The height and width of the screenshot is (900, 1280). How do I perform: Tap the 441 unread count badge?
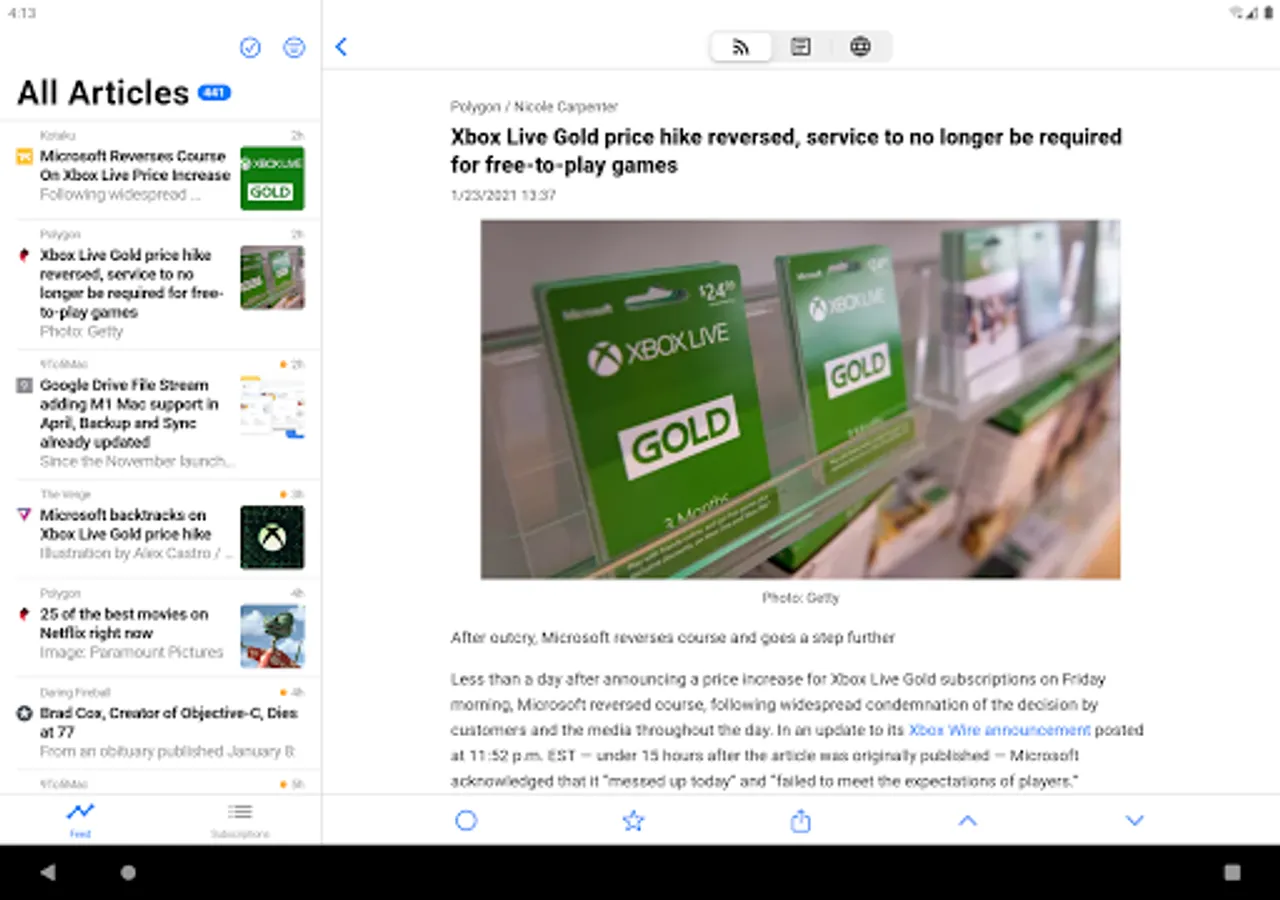pos(214,92)
